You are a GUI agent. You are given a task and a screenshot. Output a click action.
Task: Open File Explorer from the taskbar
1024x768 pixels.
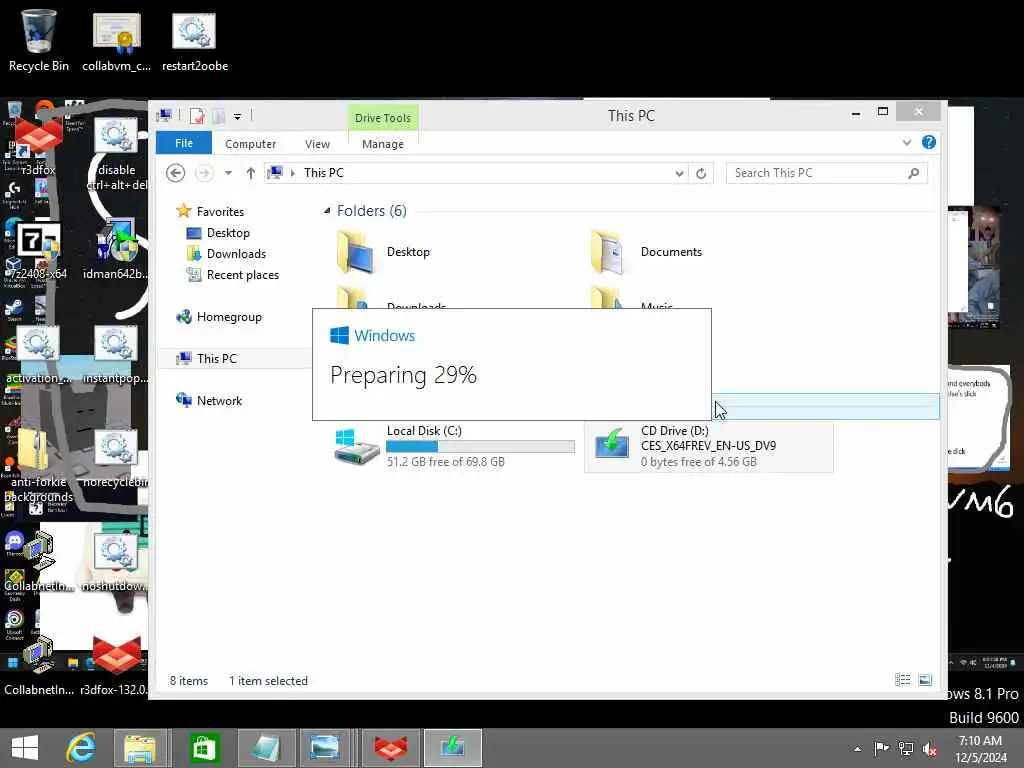[x=139, y=748]
